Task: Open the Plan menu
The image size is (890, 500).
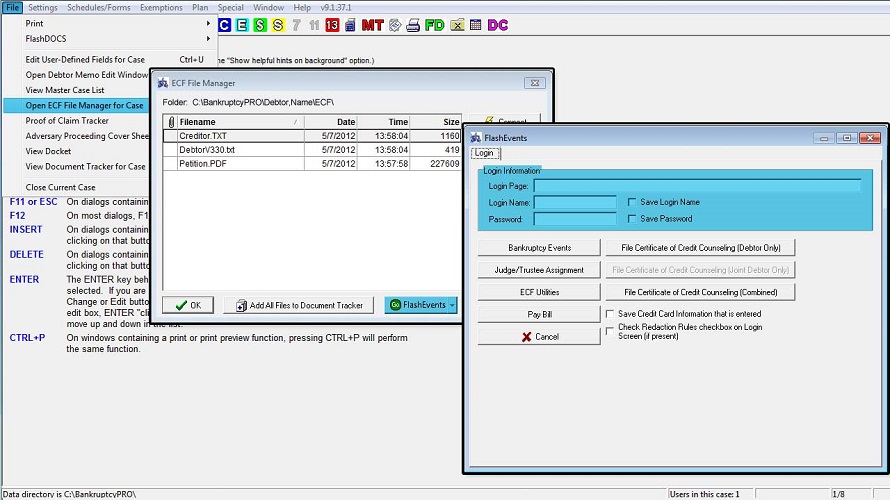Action: [x=200, y=7]
